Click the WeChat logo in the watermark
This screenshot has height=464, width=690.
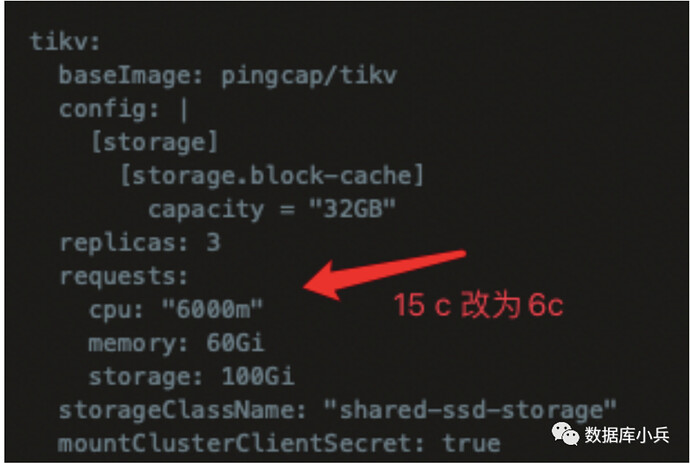[565, 434]
